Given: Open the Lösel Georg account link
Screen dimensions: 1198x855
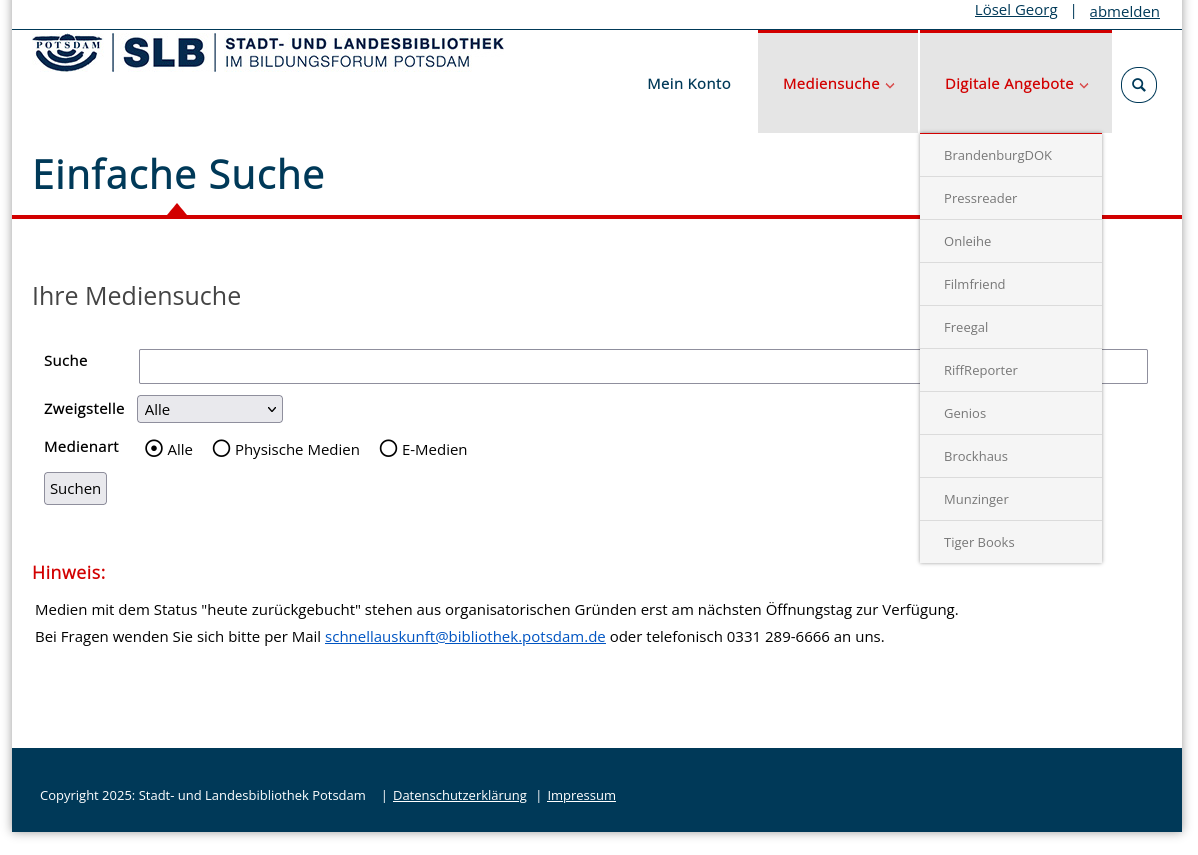Looking at the screenshot, I should (x=1016, y=10).
